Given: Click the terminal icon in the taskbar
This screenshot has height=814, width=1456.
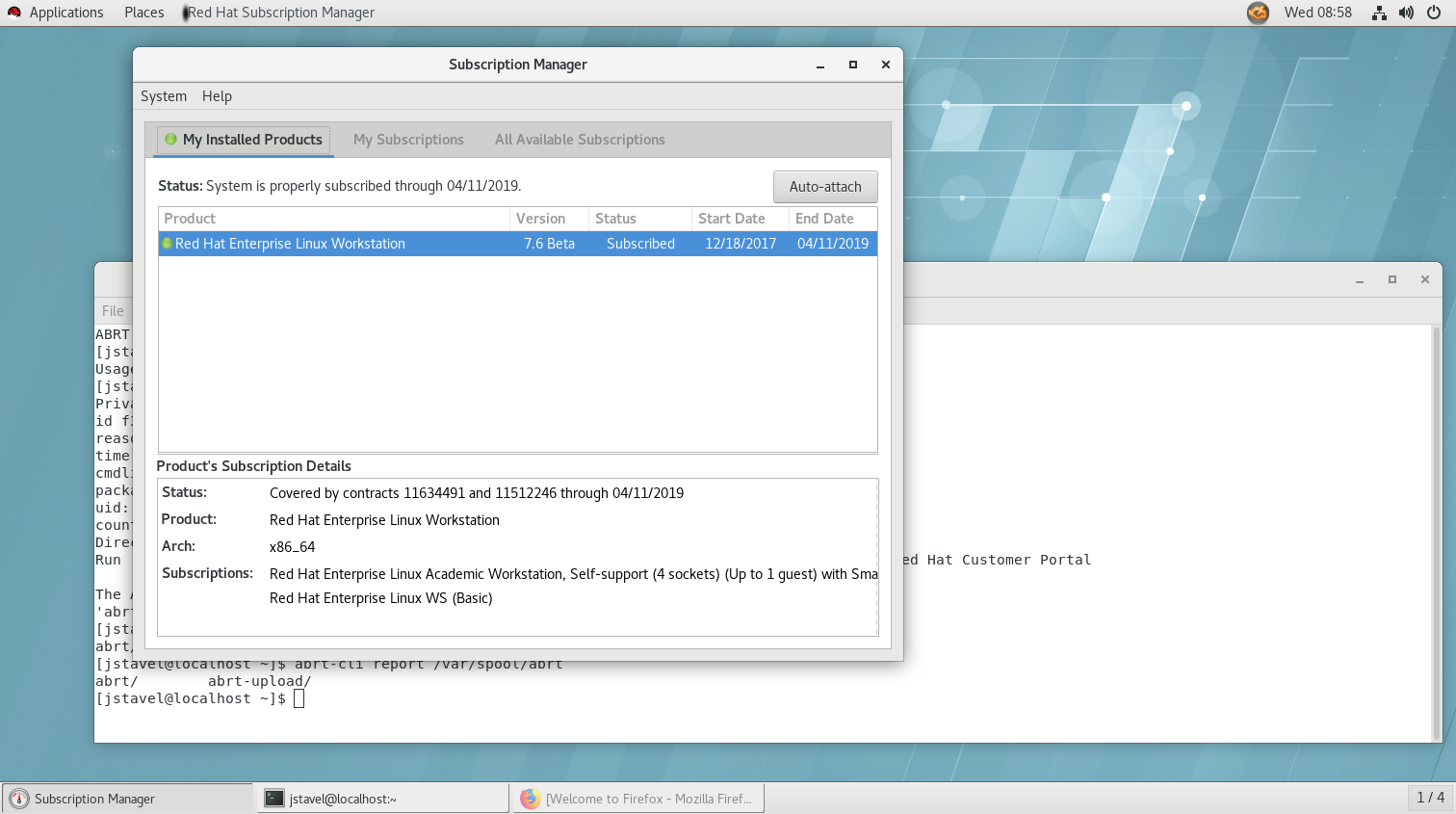Looking at the screenshot, I should point(274,799).
